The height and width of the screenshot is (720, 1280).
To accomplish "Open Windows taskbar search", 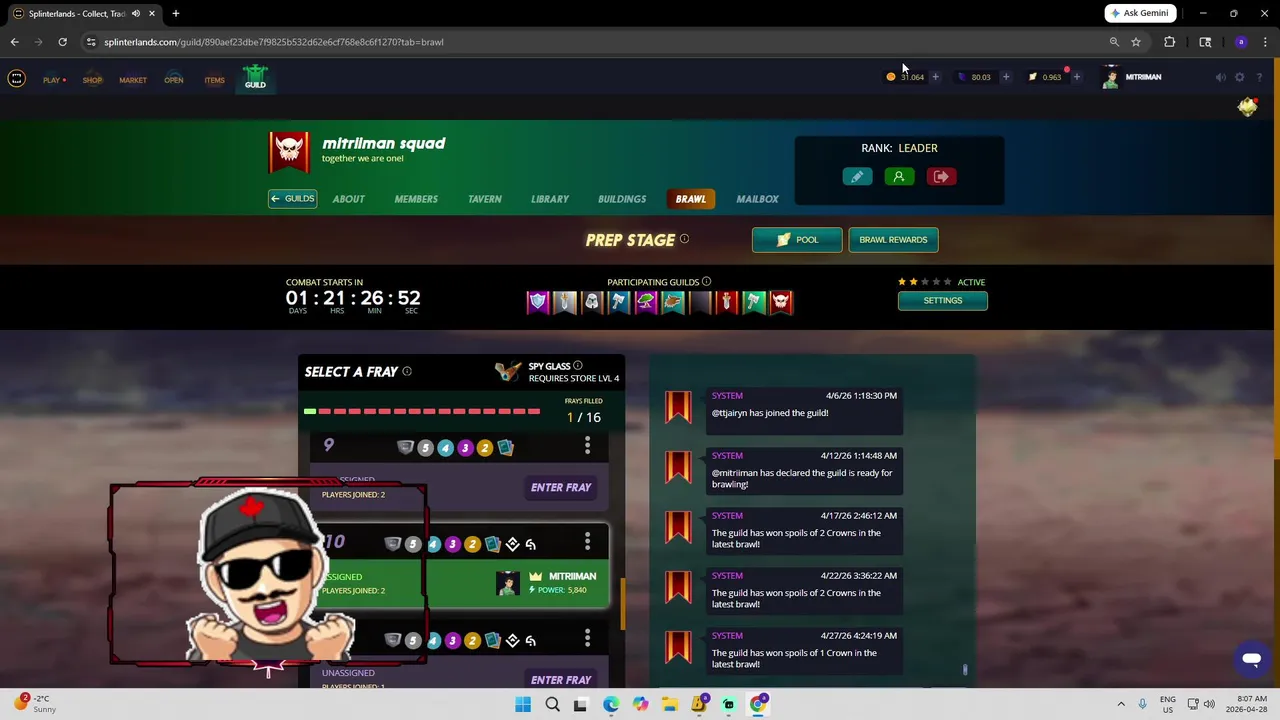I will pyautogui.click(x=552, y=704).
